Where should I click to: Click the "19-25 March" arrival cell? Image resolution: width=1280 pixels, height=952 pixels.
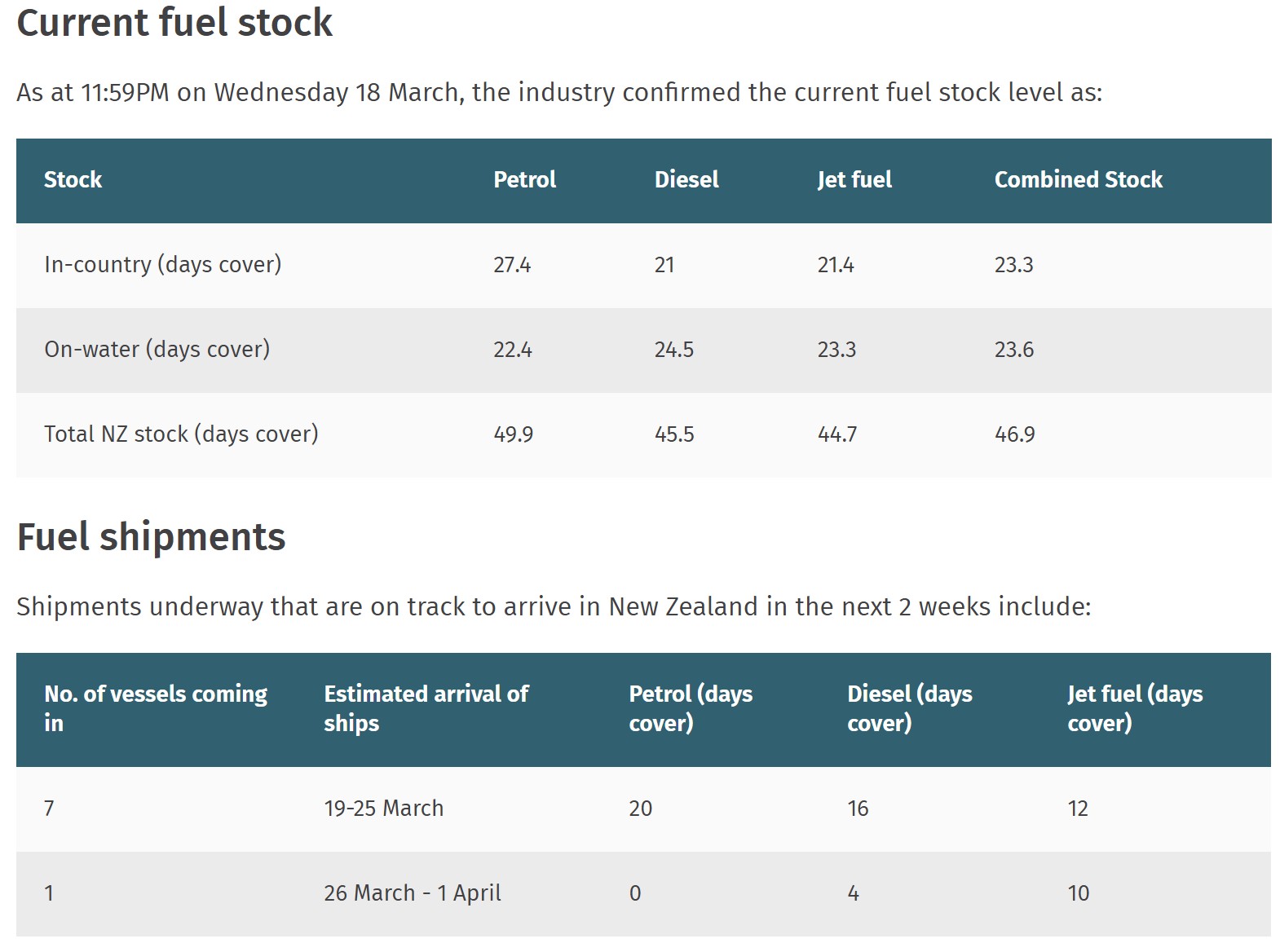(x=384, y=809)
